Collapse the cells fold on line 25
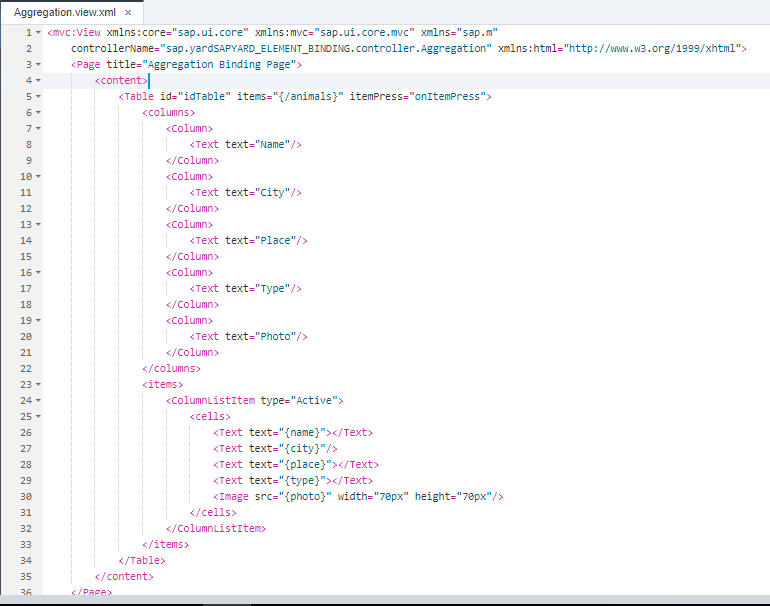 coord(38,417)
